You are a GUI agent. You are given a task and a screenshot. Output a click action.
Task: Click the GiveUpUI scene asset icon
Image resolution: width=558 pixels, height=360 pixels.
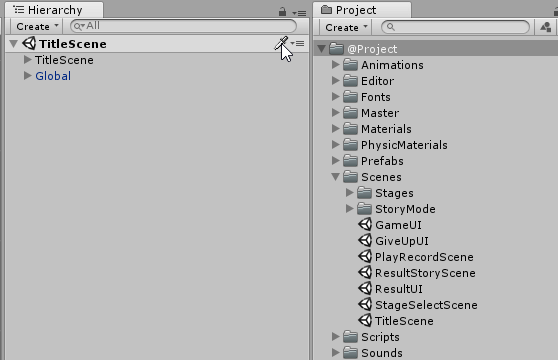[365, 240]
